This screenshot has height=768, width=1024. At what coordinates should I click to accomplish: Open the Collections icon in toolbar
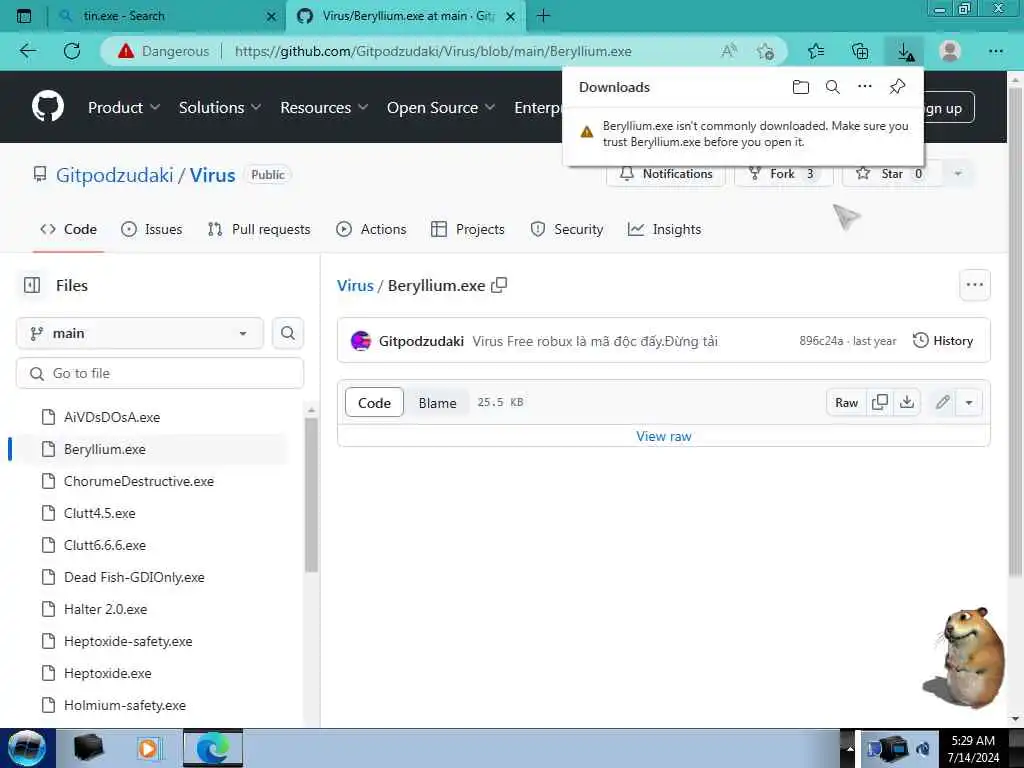(x=860, y=51)
